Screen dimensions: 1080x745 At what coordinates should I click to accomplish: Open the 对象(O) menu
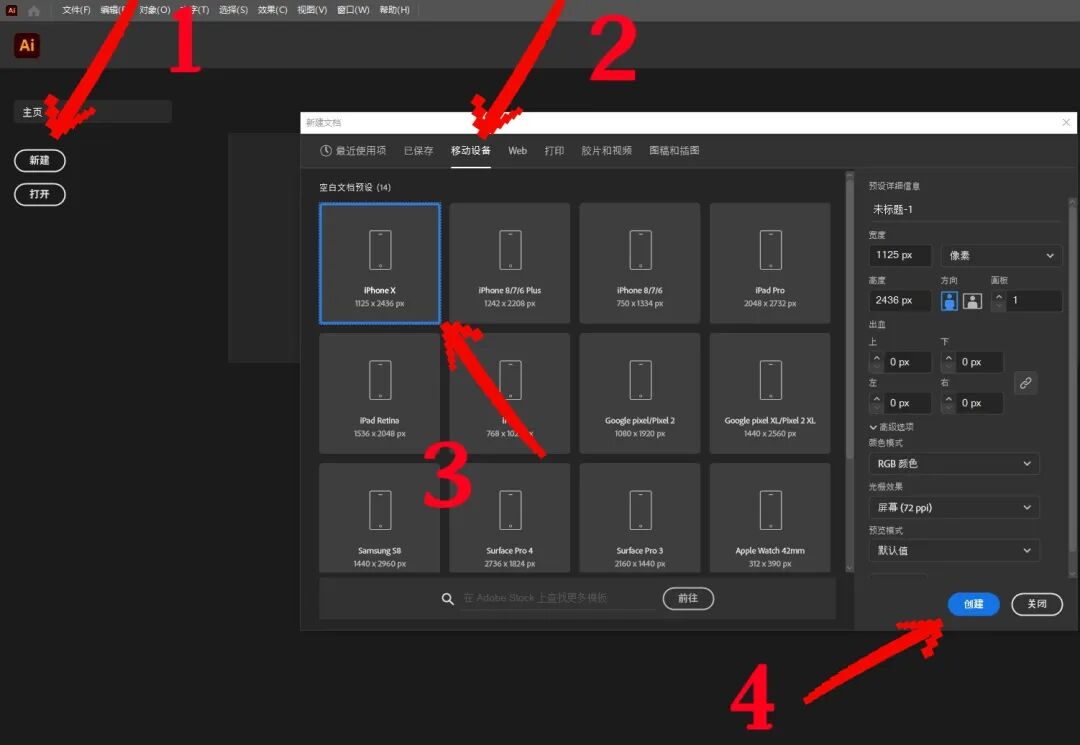click(154, 10)
